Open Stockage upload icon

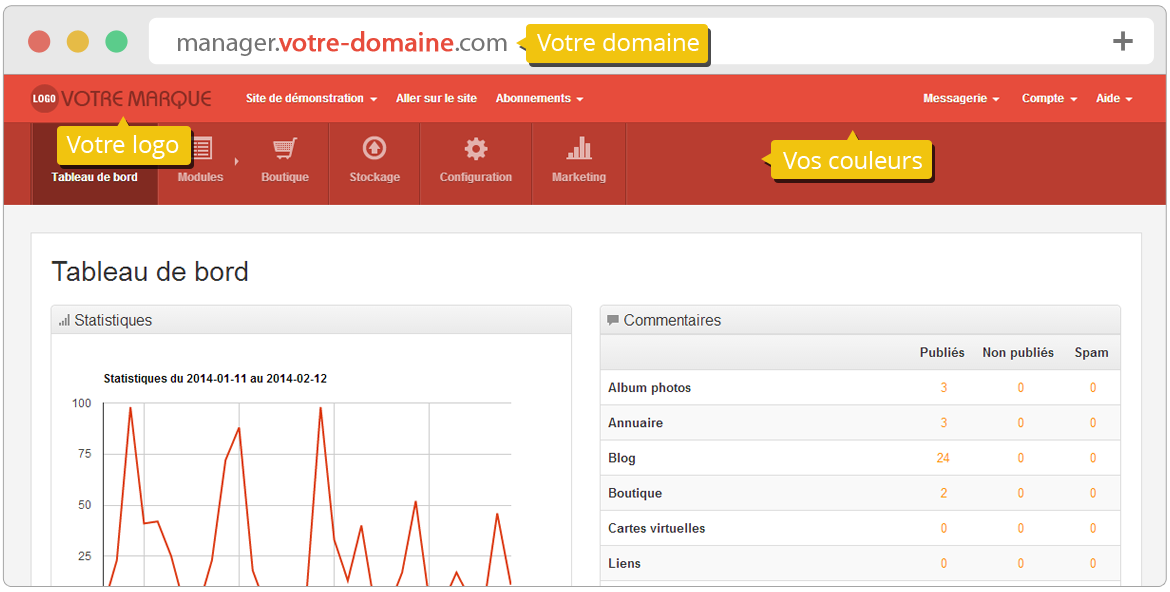coord(375,149)
